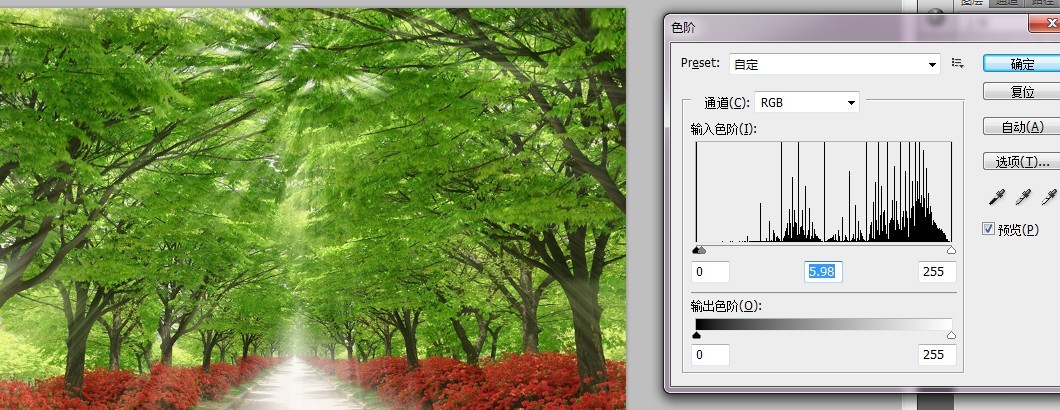Click the output black slider handle
This screenshot has width=1060, height=410.
click(696, 336)
